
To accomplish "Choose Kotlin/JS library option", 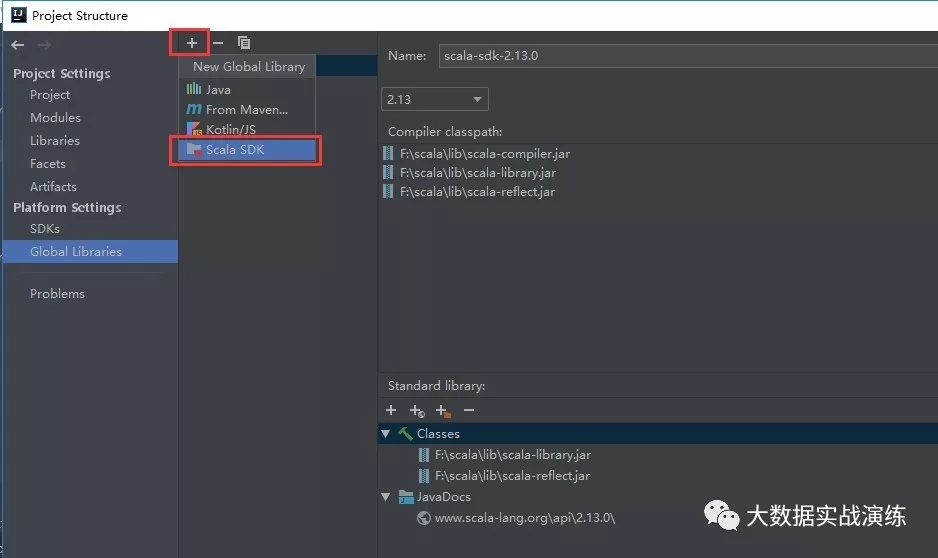I will coord(247,129).
